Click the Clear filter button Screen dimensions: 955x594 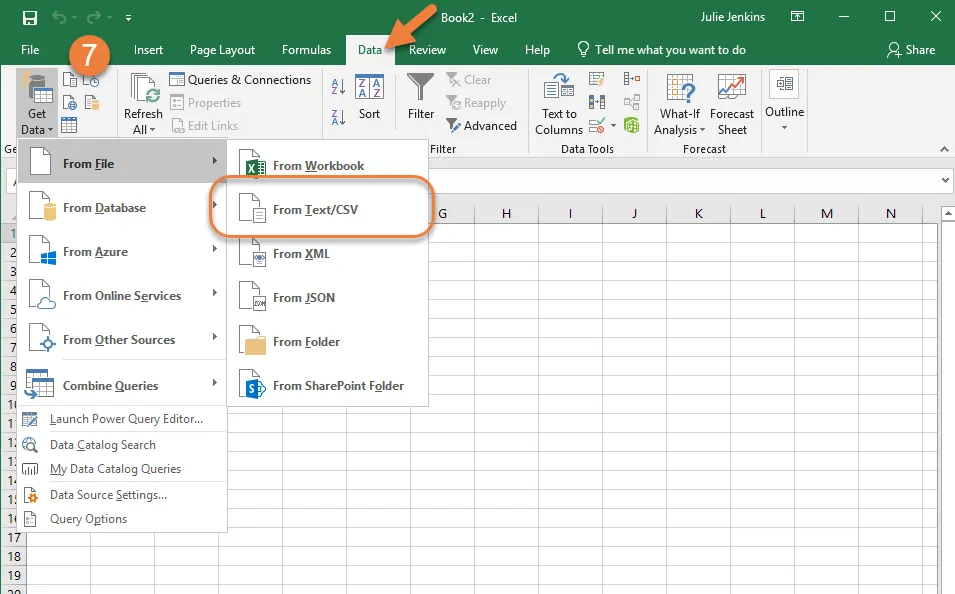tap(468, 80)
